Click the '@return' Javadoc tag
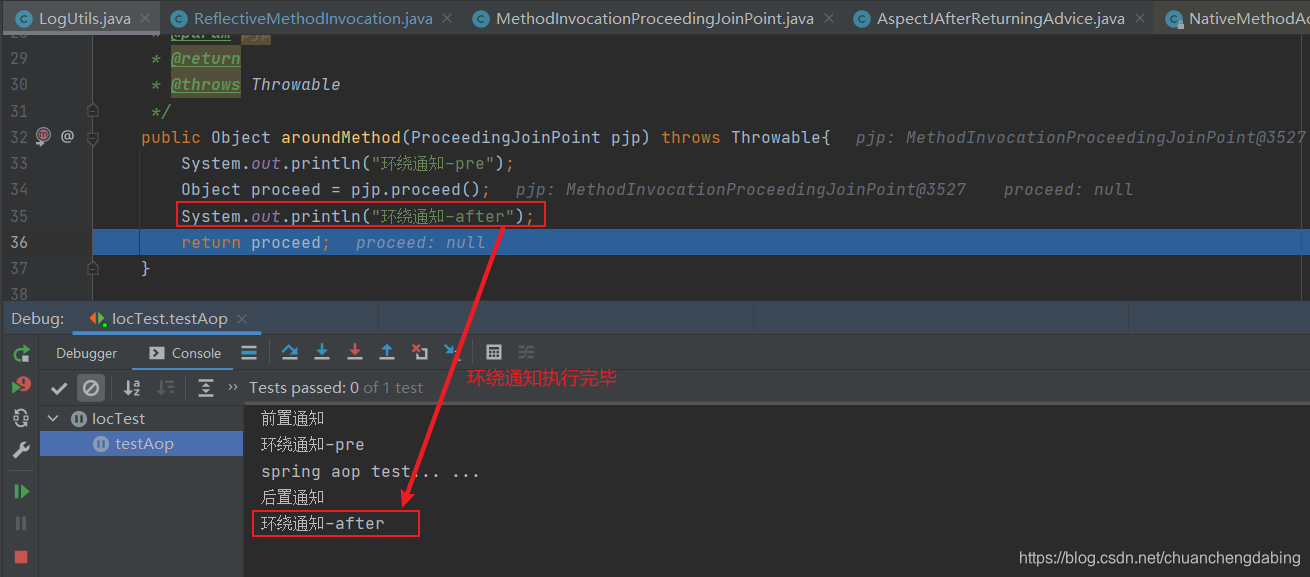 (206, 59)
